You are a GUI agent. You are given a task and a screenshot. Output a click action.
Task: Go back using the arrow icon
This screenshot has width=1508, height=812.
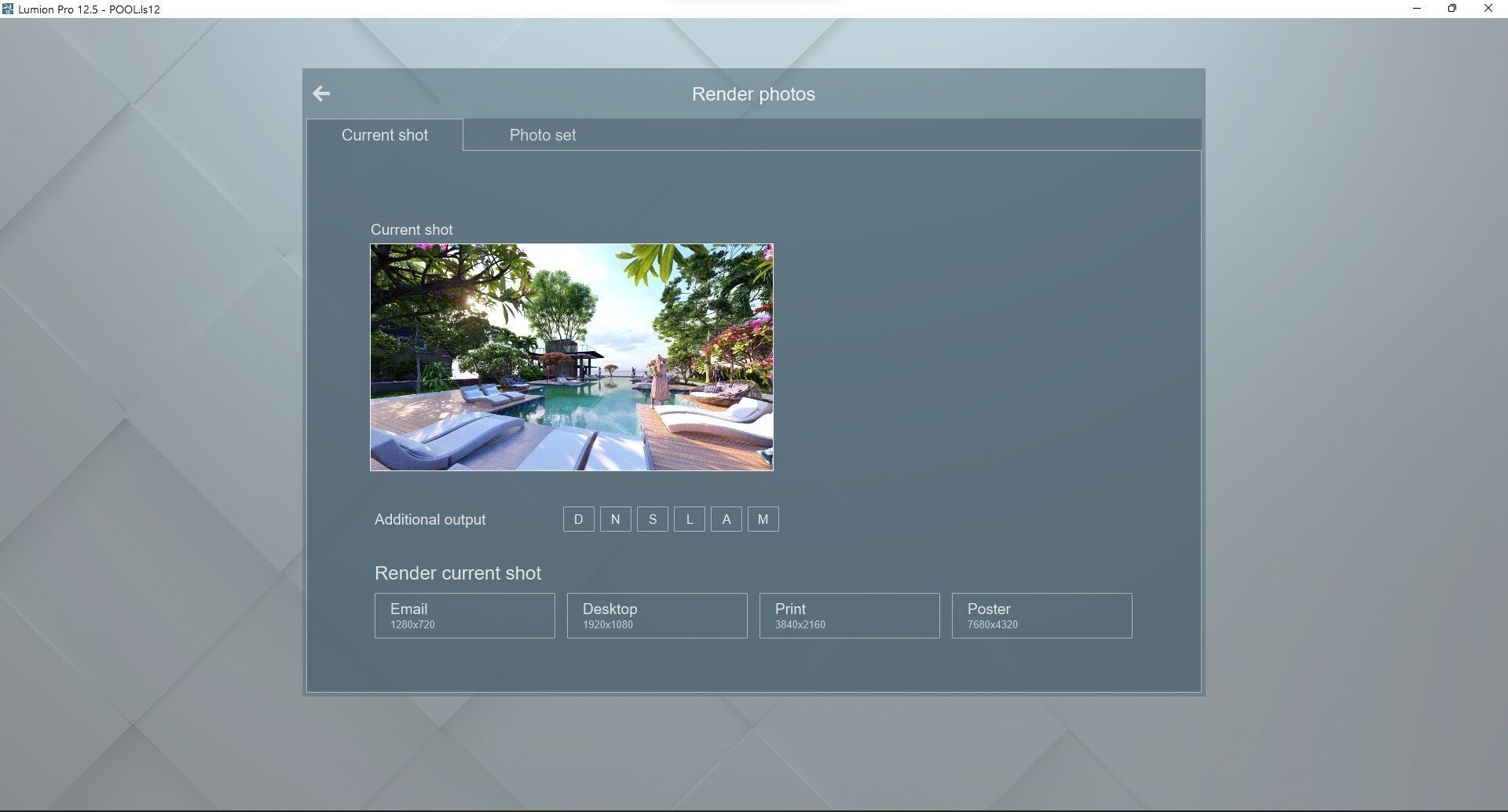coord(321,93)
